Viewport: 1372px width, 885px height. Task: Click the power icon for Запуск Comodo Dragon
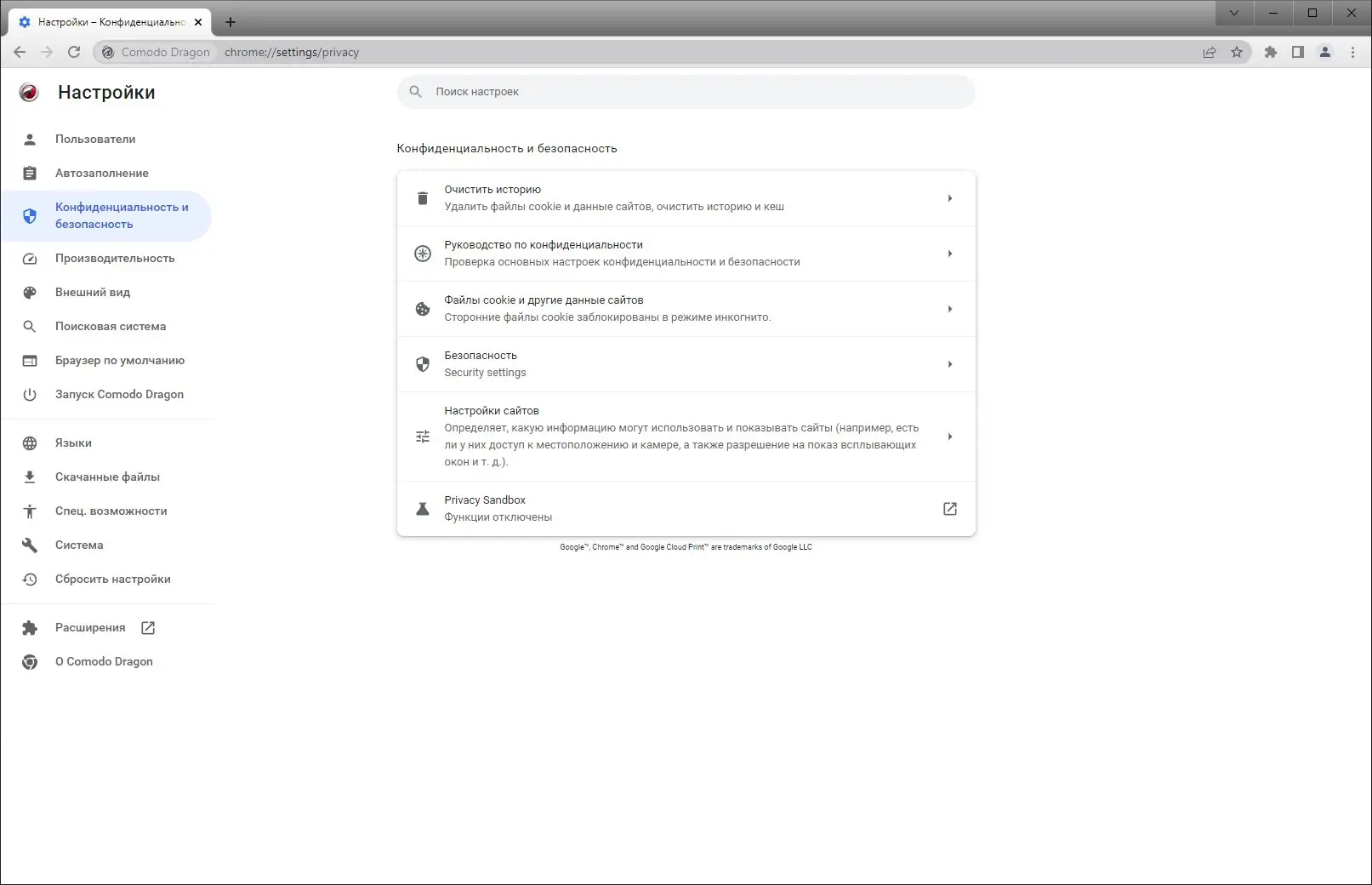tap(30, 394)
